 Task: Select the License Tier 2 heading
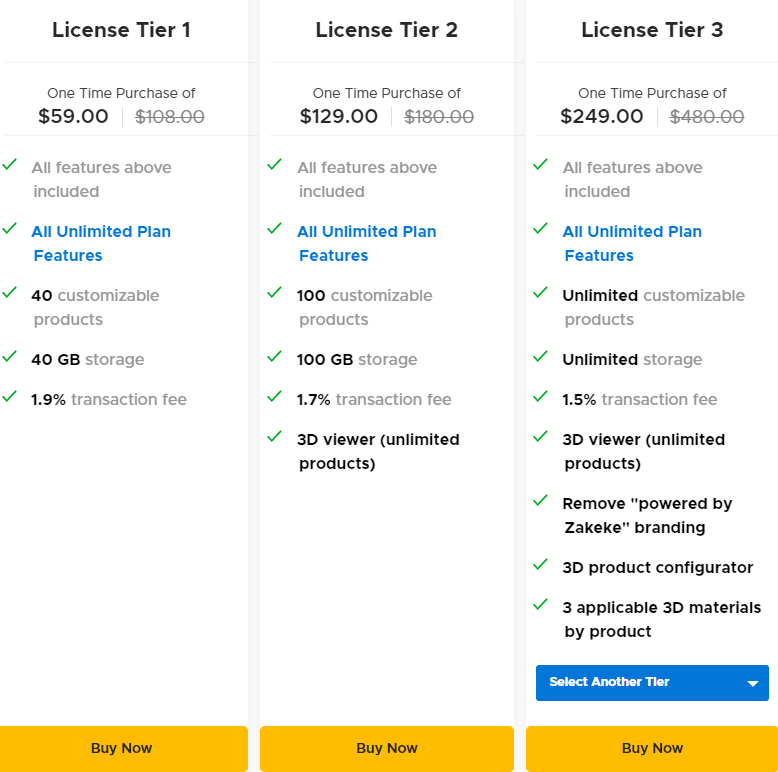tap(386, 30)
